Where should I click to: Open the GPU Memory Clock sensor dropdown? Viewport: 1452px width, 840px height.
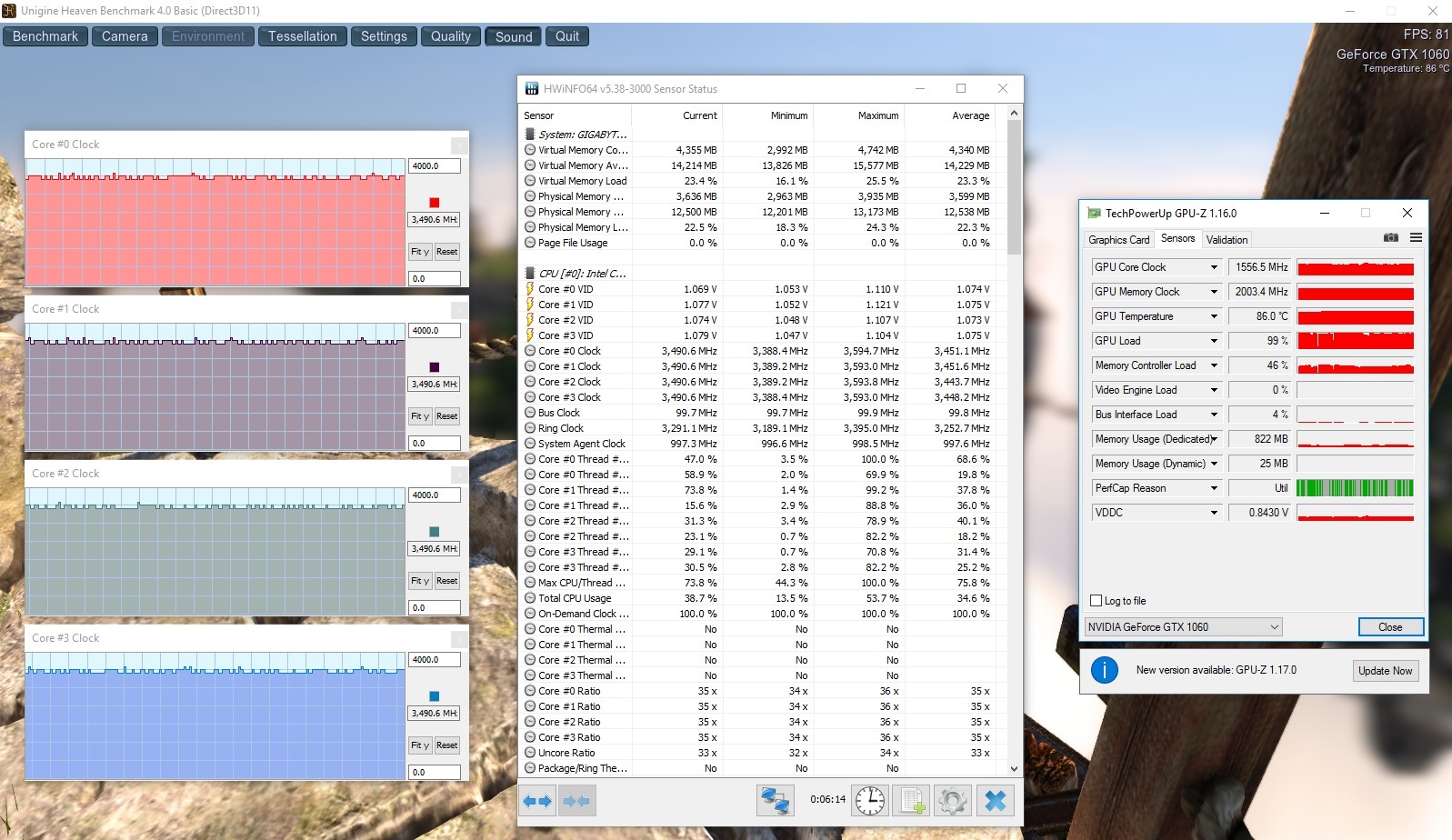(1214, 292)
